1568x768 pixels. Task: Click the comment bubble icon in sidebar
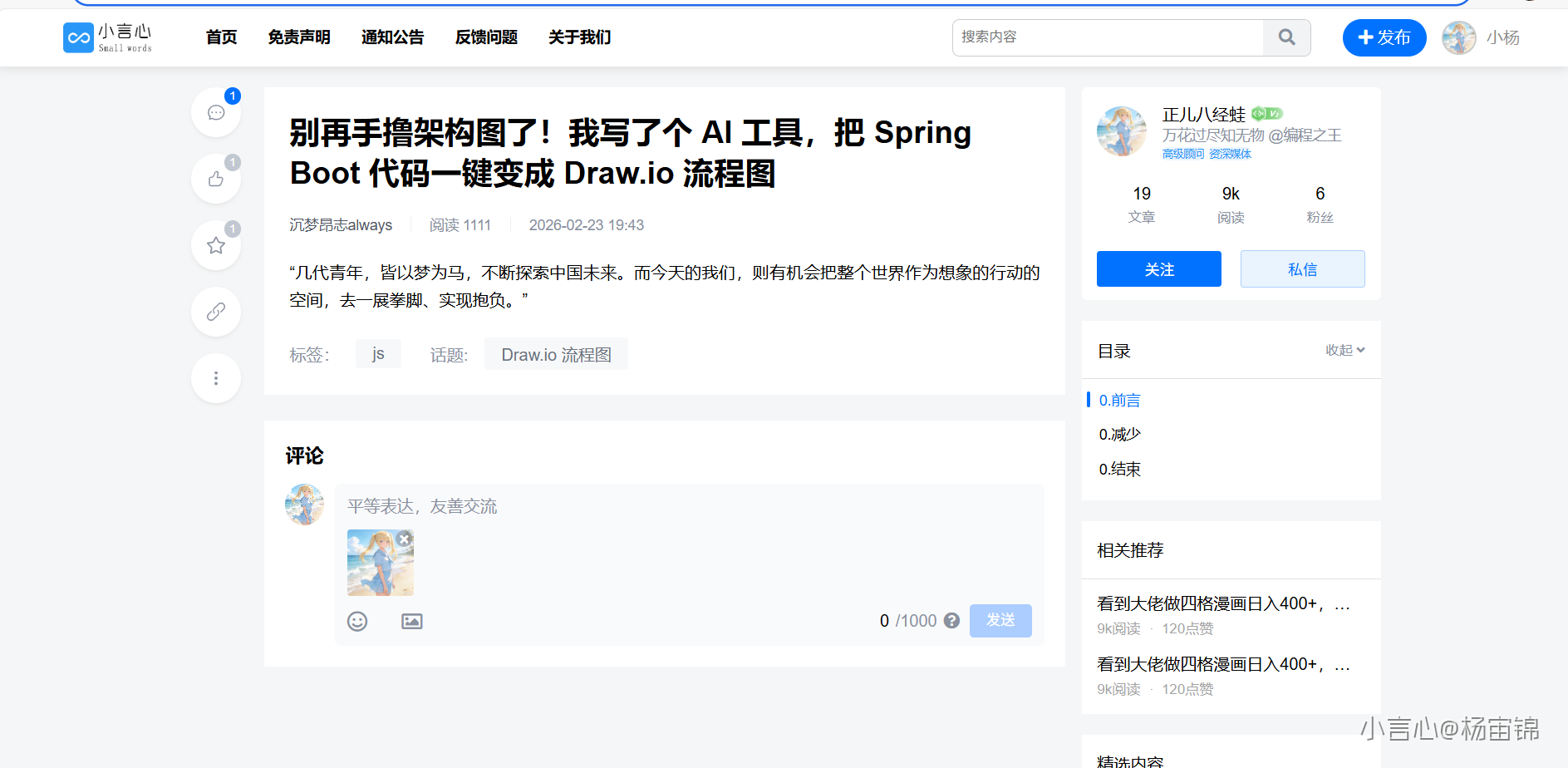click(x=216, y=113)
